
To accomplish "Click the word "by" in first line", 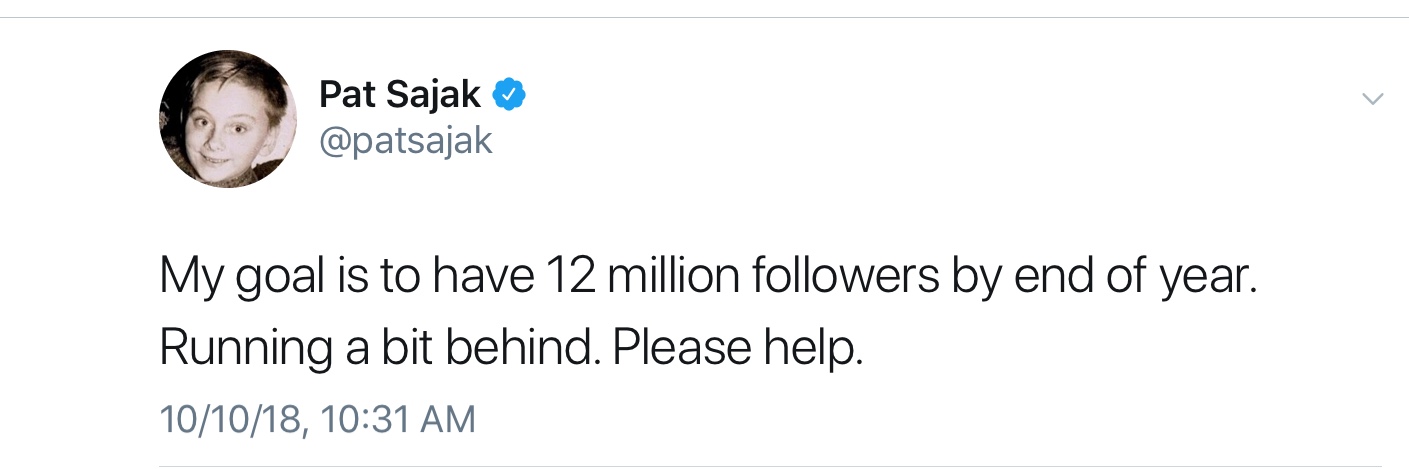I will pos(977,278).
